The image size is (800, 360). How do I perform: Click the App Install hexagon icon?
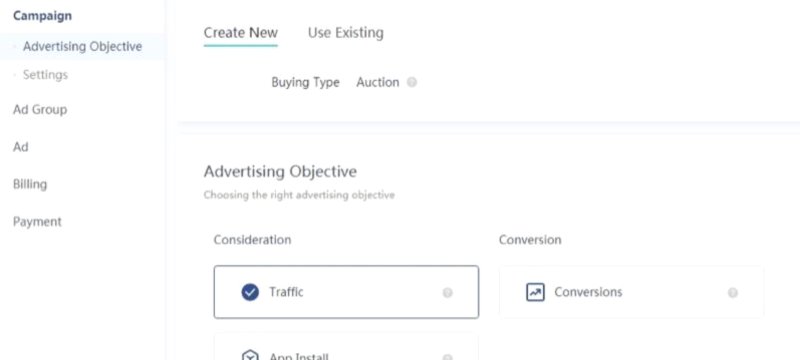point(250,355)
